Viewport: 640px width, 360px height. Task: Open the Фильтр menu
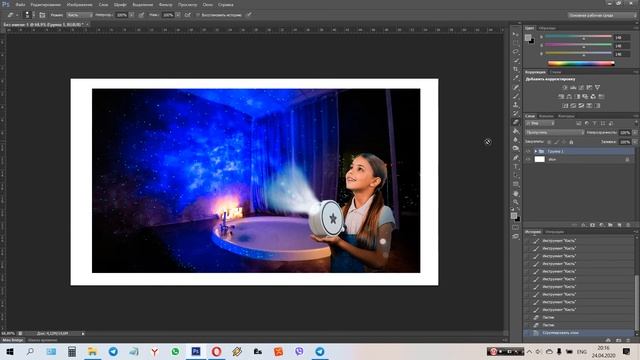click(165, 4)
